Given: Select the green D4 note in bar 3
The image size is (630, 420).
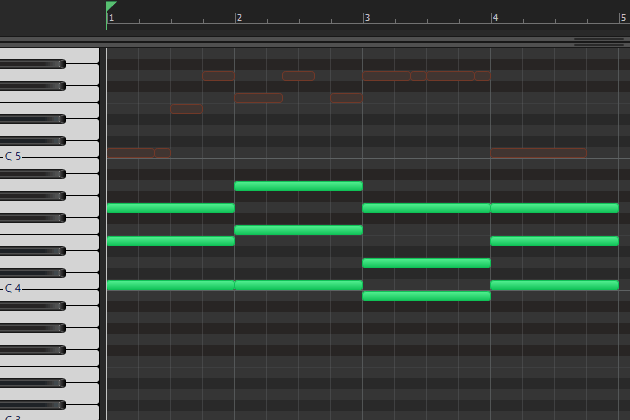Looking at the screenshot, I should pos(426,263).
